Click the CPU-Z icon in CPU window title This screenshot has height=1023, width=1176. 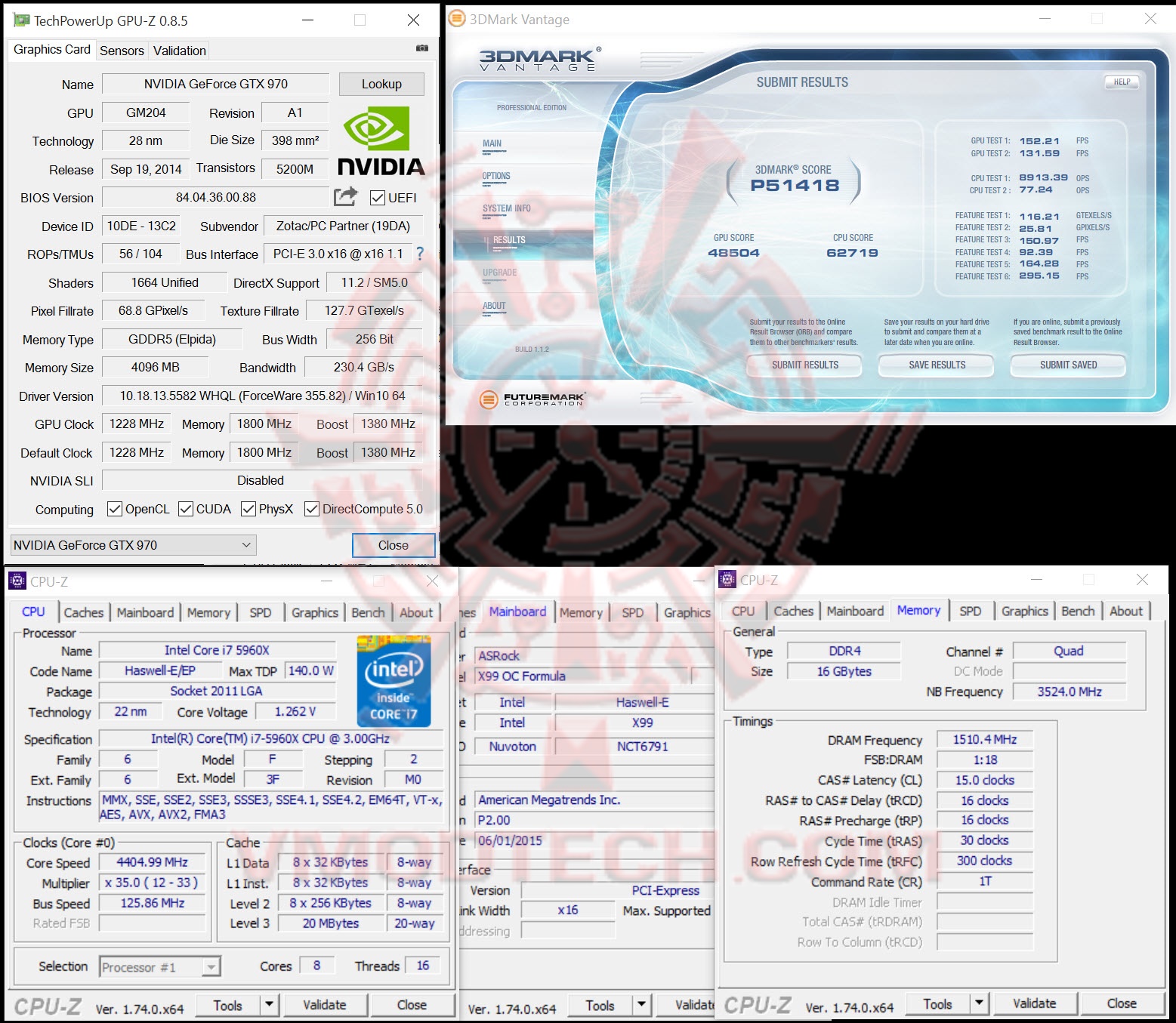(17, 581)
